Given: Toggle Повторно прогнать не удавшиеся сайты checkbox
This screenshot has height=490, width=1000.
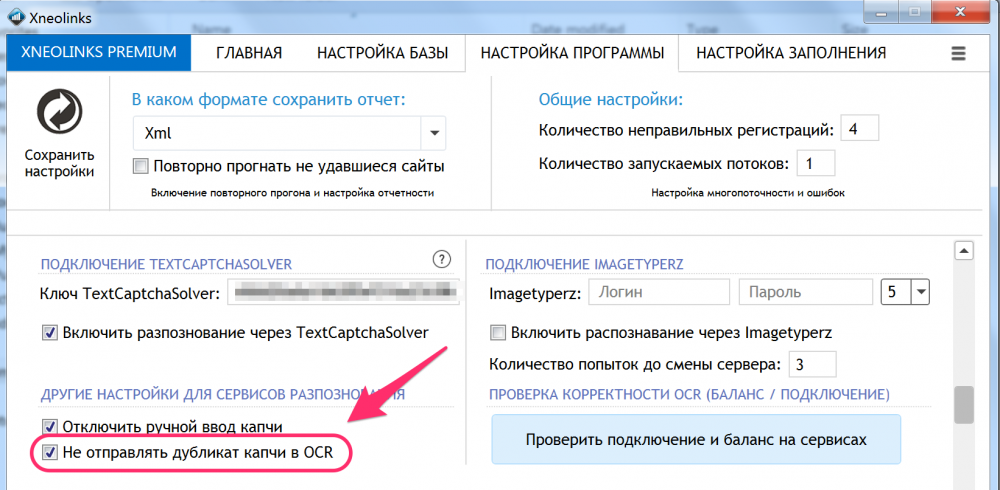Looking at the screenshot, I should point(140,167).
